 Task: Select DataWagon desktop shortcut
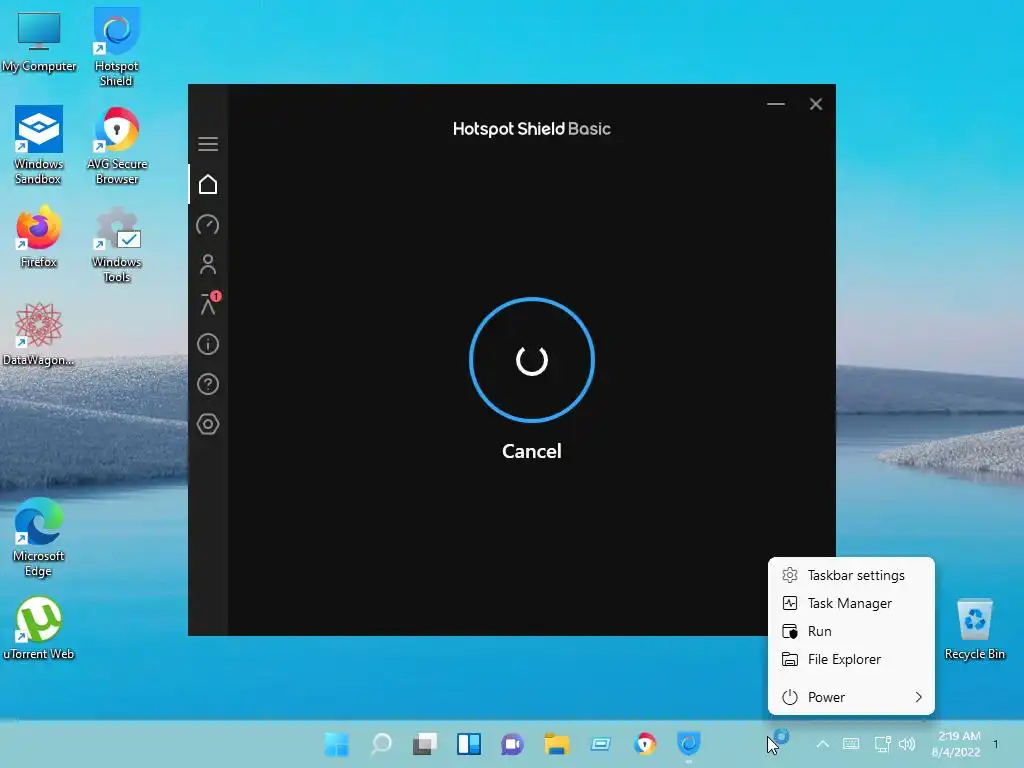(39, 334)
